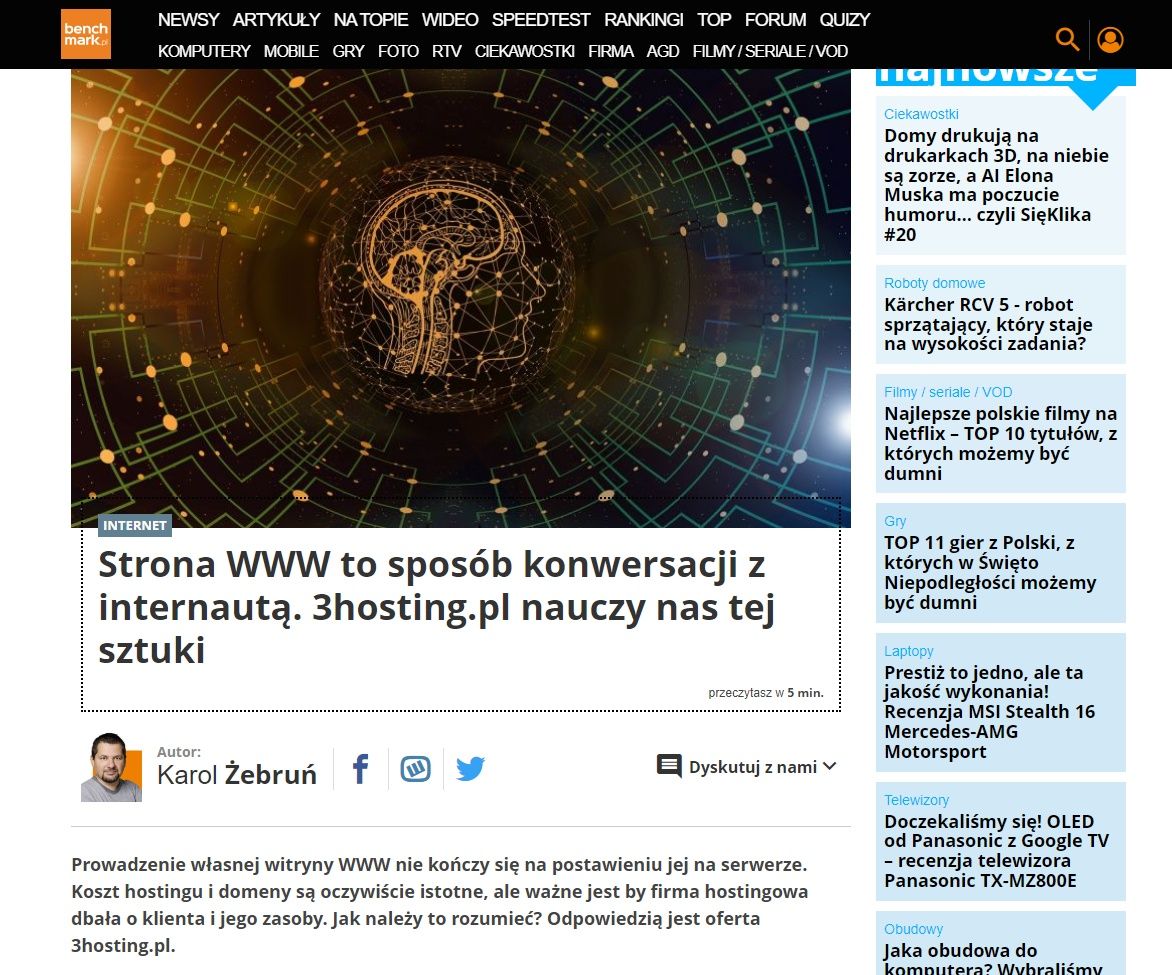Click the comments speech bubble icon
This screenshot has height=975, width=1172.
click(x=669, y=766)
